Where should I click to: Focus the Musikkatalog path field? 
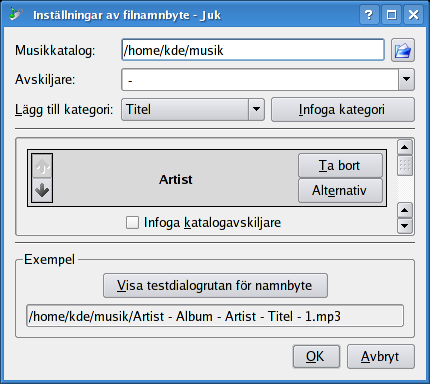[x=253, y=50]
